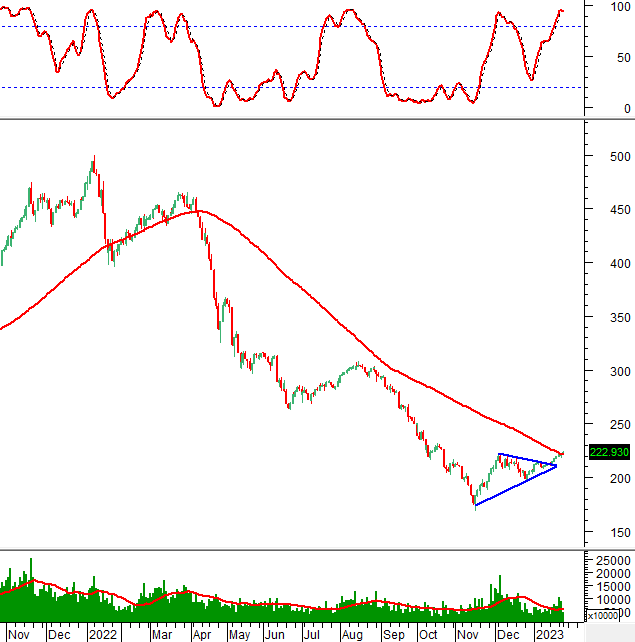Click the 20000 volume axis label

[x=613, y=573]
